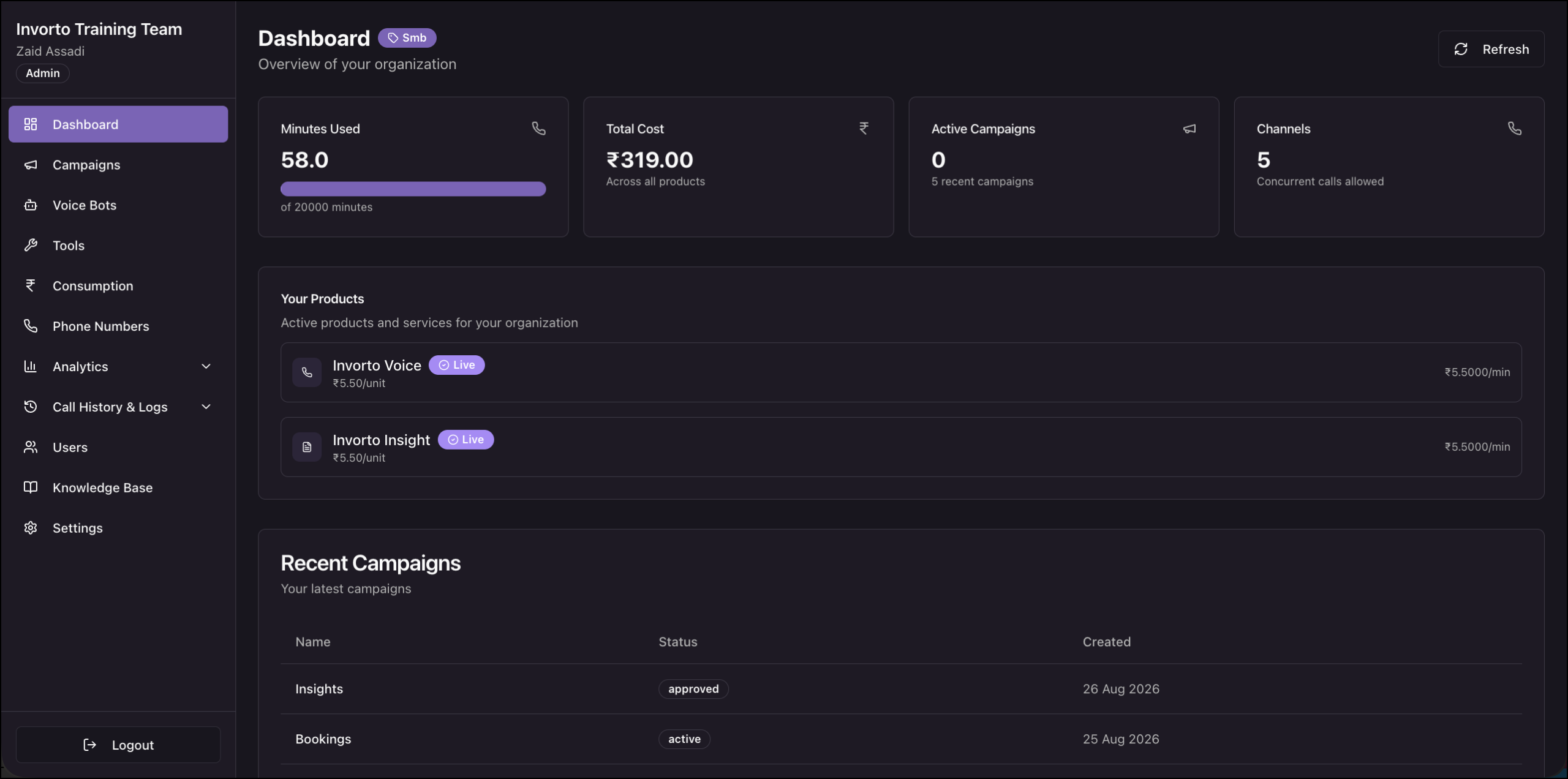The image size is (1568, 779).
Task: Click the Logout arrow icon
Action: pyautogui.click(x=90, y=745)
